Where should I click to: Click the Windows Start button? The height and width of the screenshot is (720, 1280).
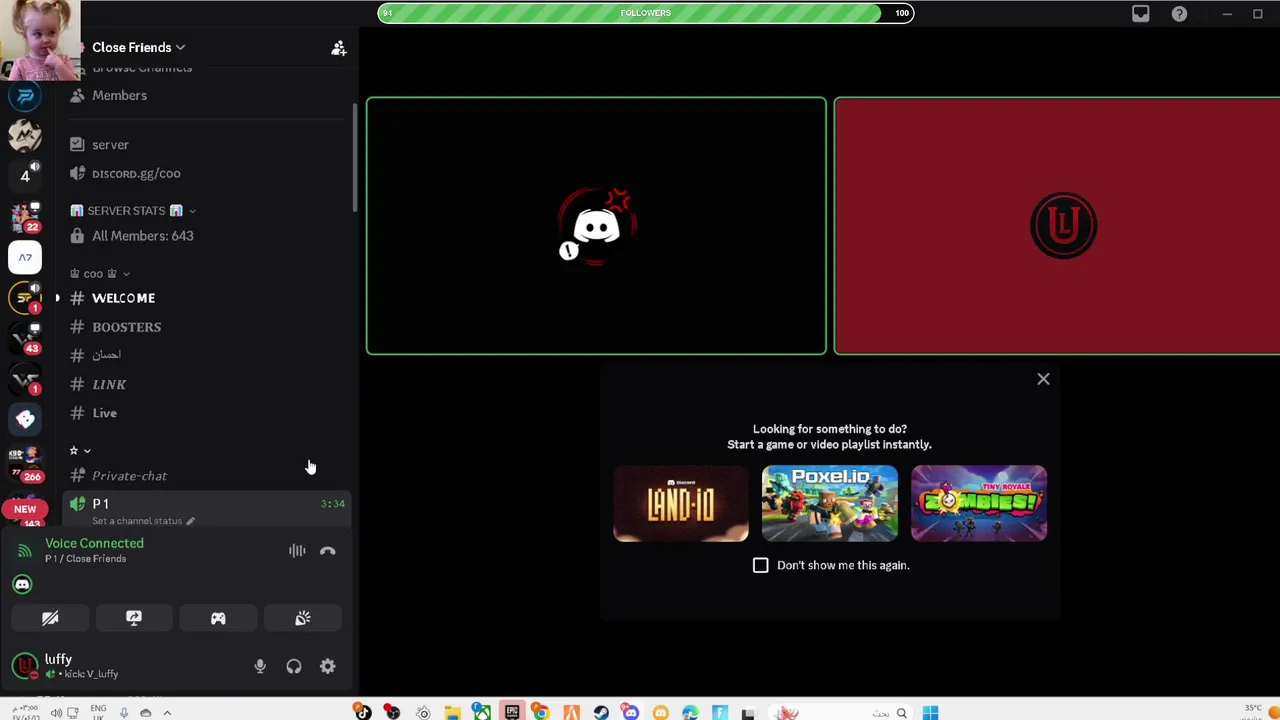pos(930,712)
